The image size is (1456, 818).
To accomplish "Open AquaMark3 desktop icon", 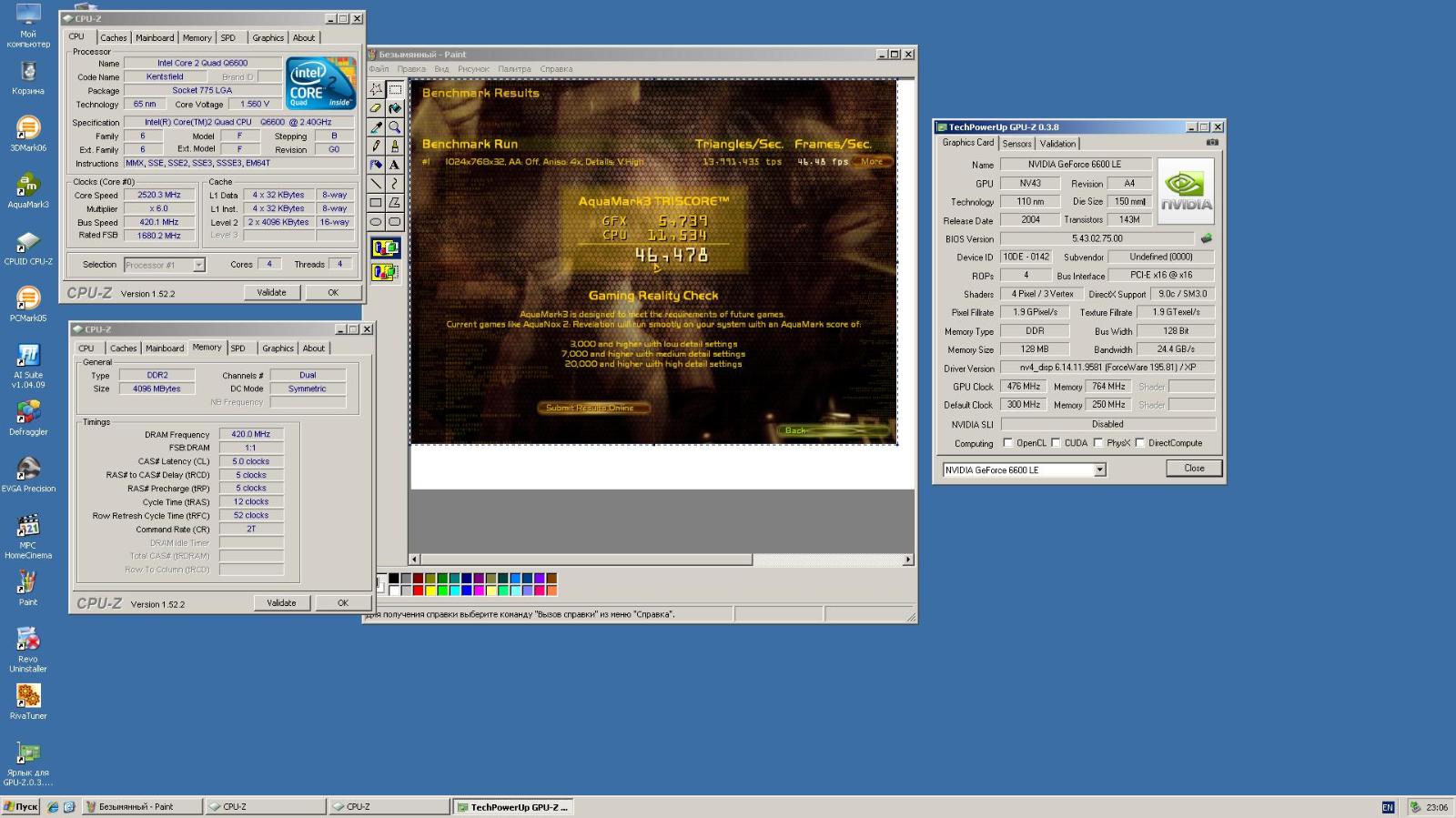I will tap(28, 189).
